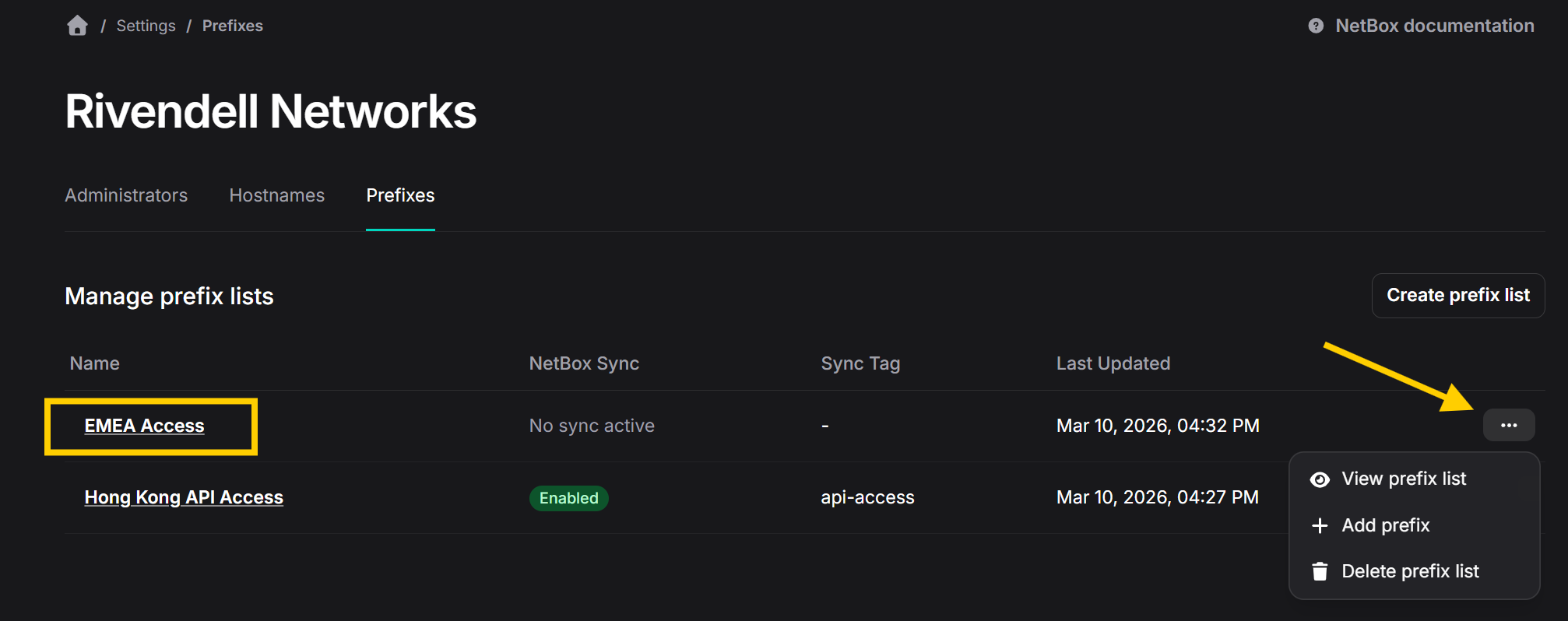Click the Name column header
Image resolution: width=1568 pixels, height=621 pixels.
point(94,363)
